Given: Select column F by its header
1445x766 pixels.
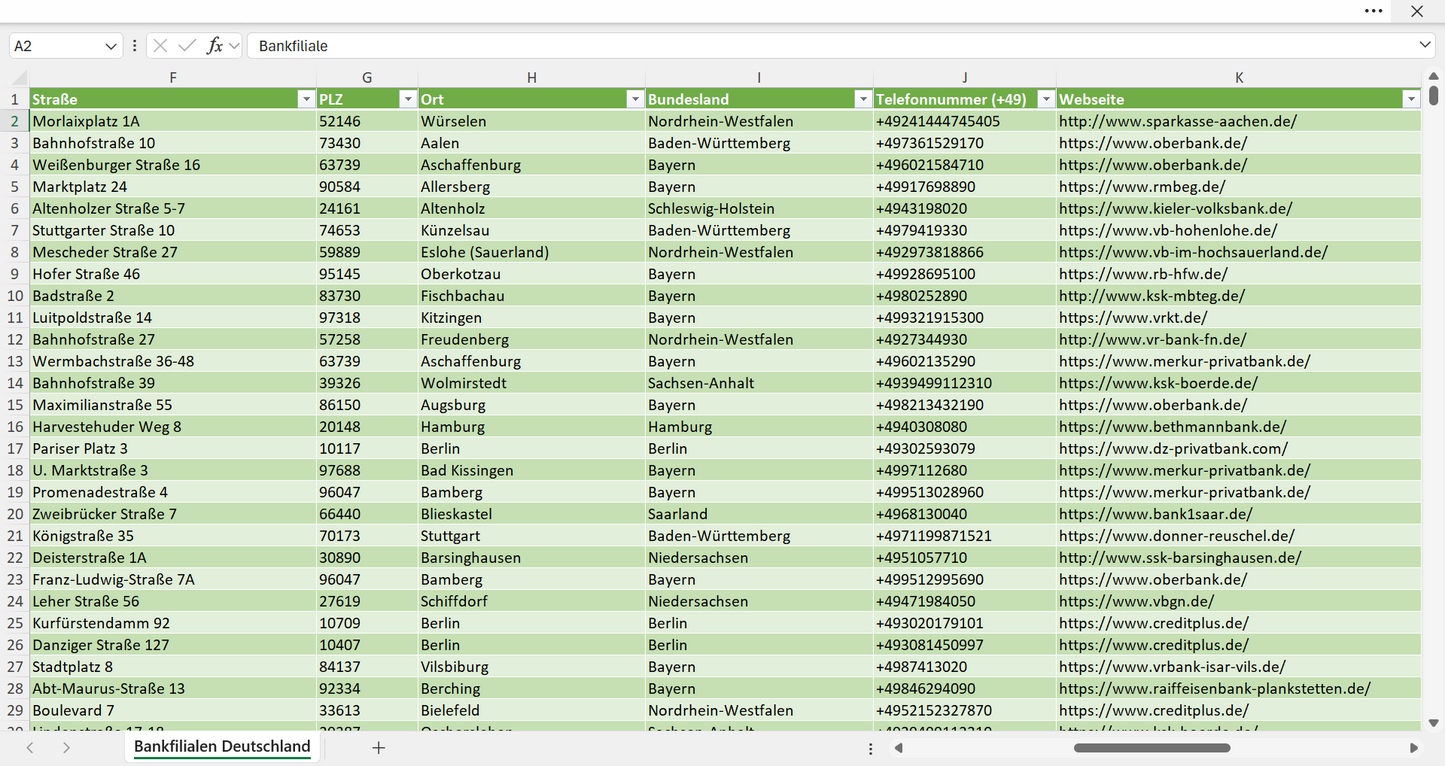Looking at the screenshot, I should point(173,78).
